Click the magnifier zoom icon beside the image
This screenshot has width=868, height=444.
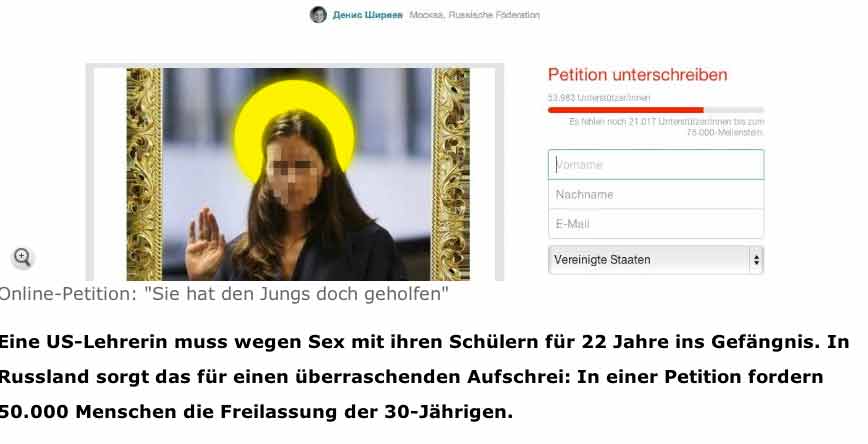pos(22,257)
